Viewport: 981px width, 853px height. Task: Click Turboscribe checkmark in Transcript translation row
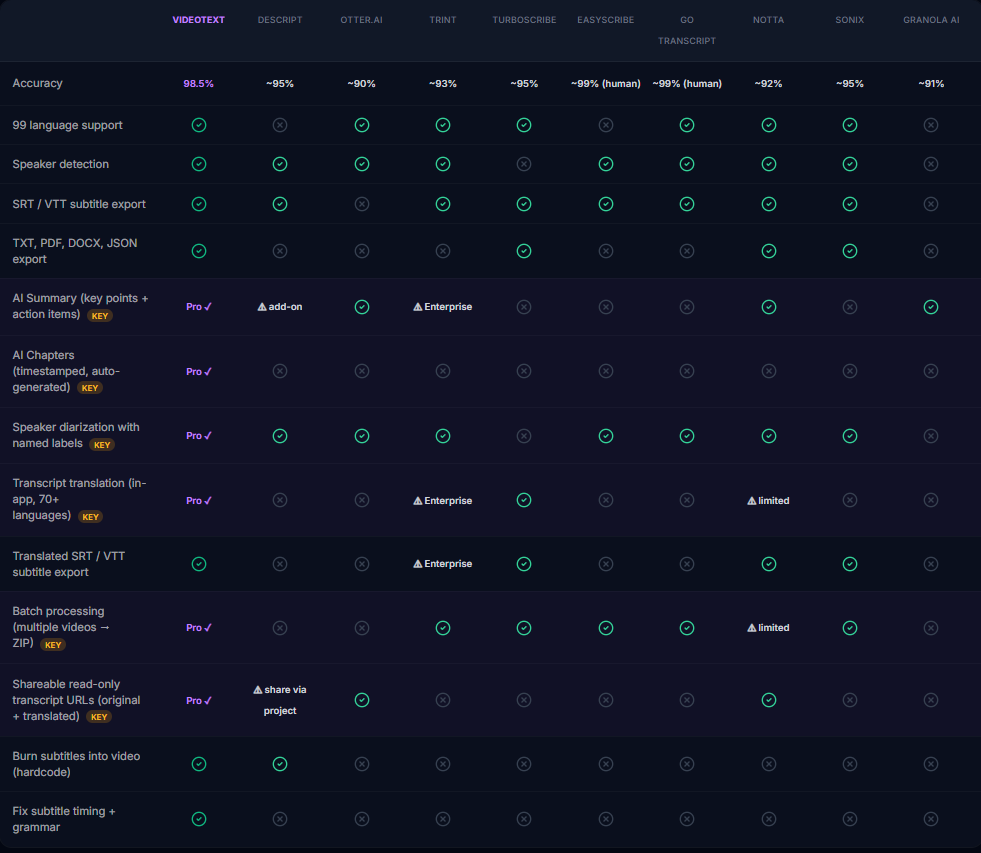pyautogui.click(x=524, y=500)
